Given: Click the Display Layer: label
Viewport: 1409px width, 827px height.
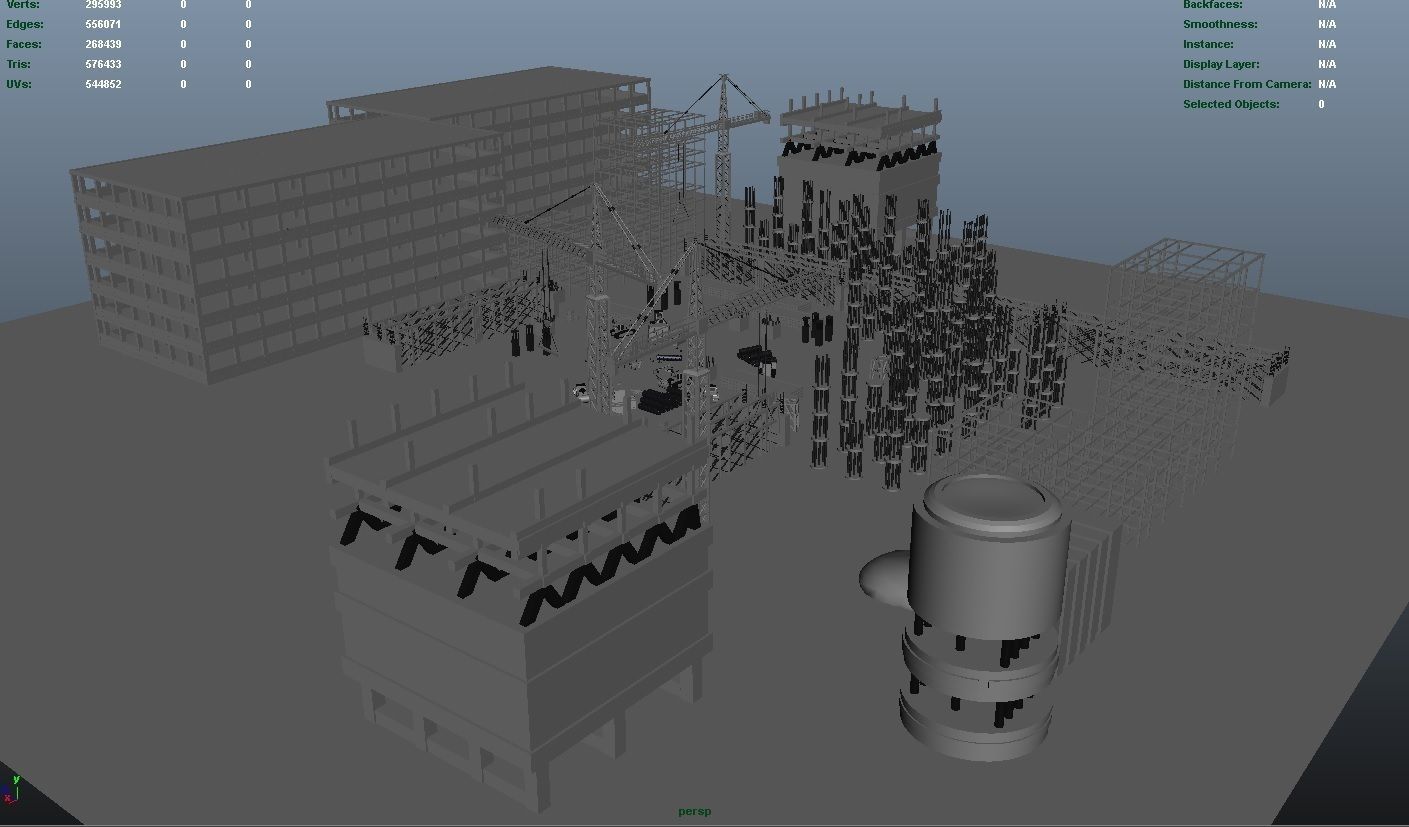Looking at the screenshot, I should point(1221,64).
